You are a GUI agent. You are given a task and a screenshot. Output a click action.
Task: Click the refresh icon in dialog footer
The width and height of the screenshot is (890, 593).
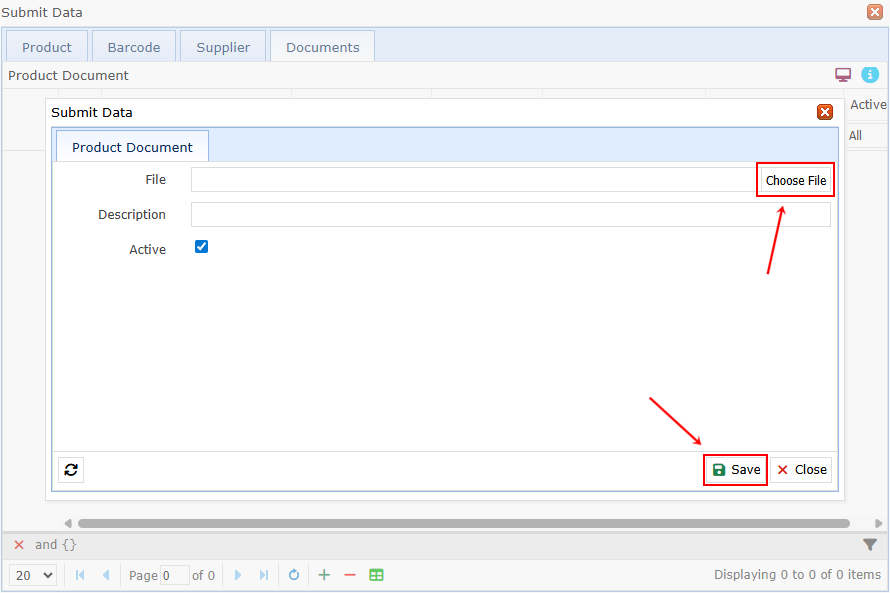click(71, 469)
